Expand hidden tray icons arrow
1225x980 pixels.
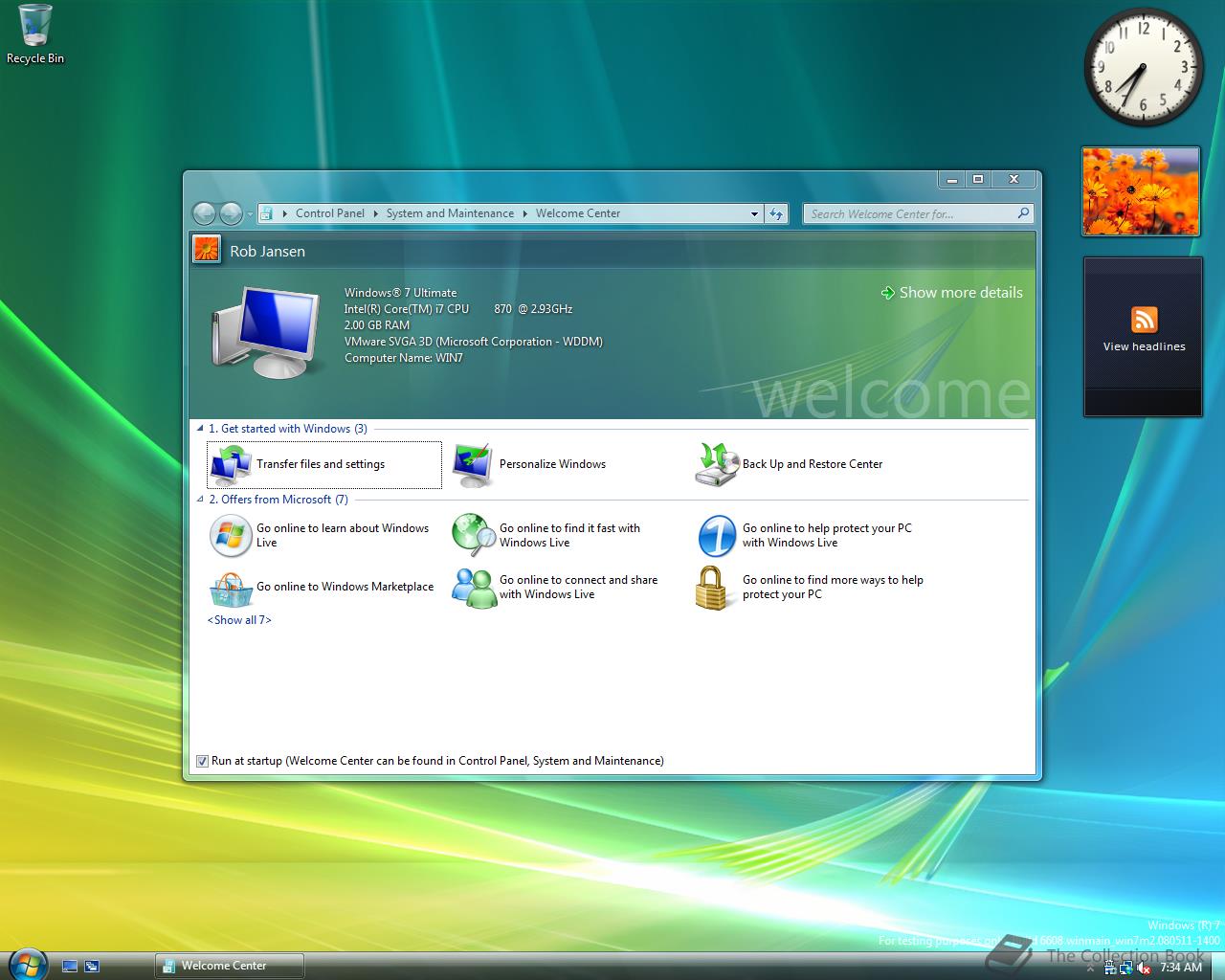(x=1091, y=969)
